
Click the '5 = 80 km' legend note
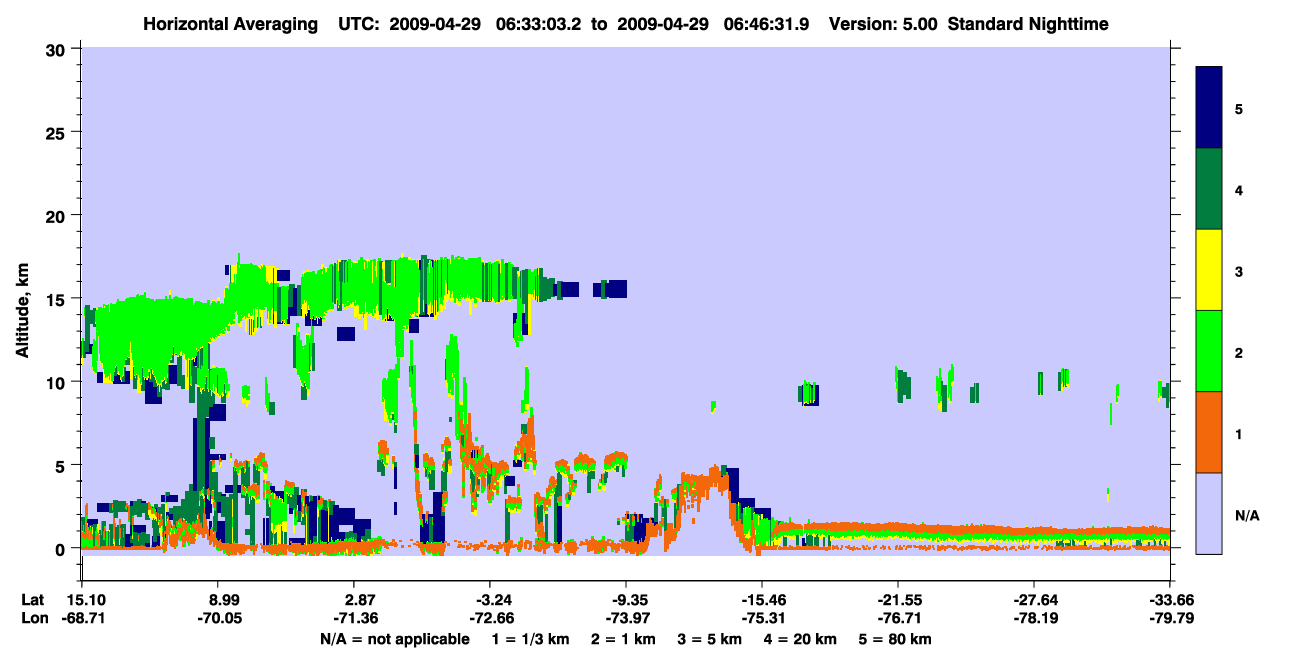pyautogui.click(x=896, y=639)
